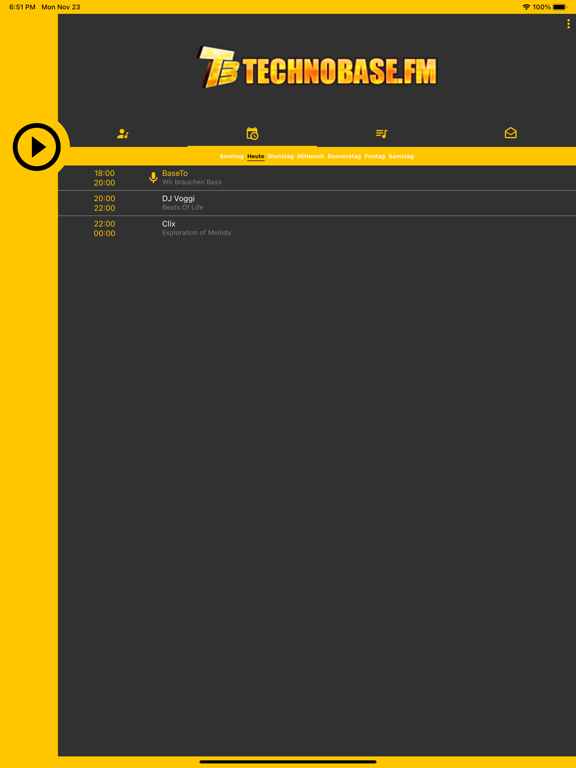Switch schedule to Dienstag
576x768 pixels.
tap(281, 156)
